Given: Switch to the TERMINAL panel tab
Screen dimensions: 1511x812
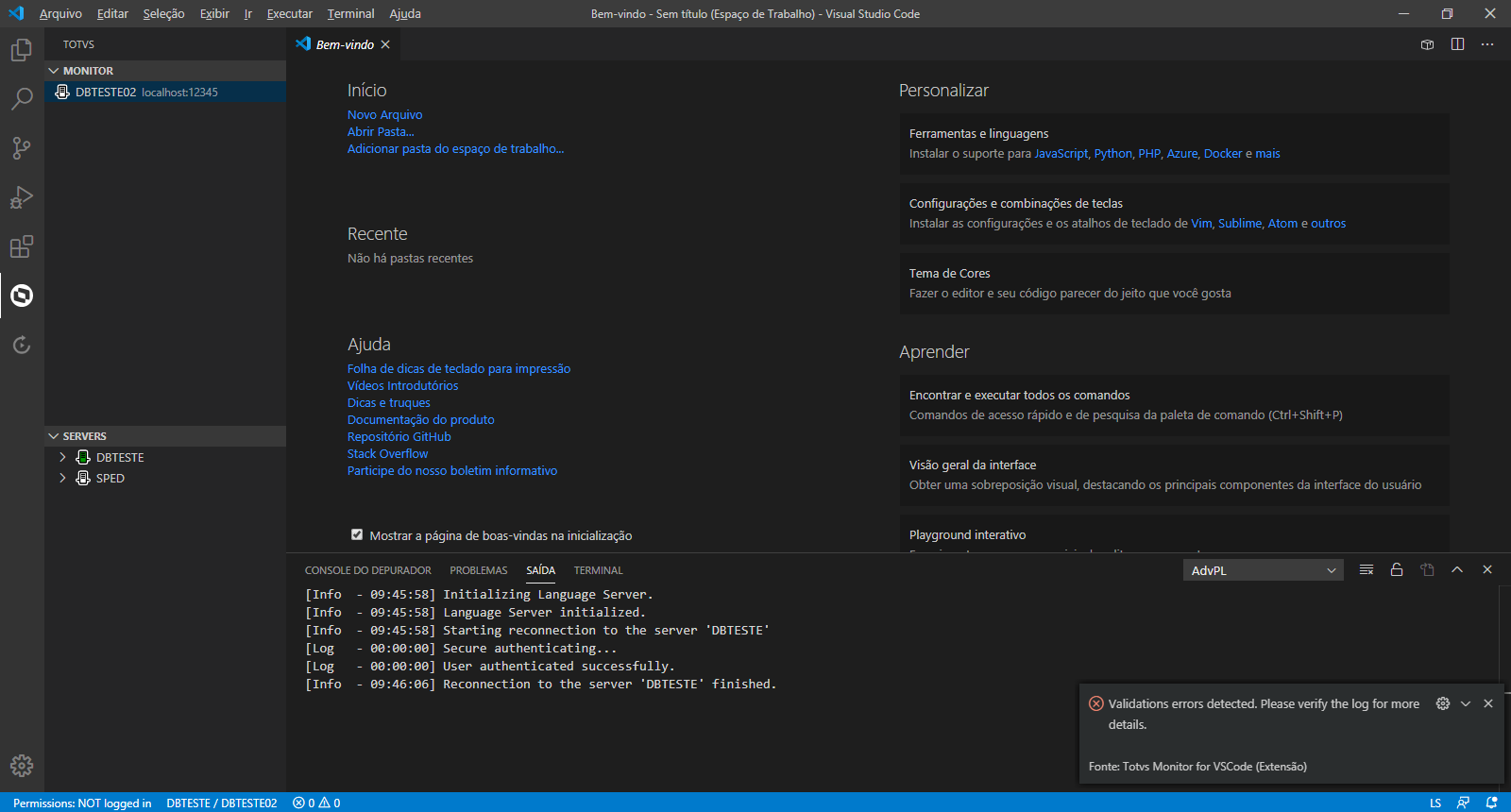Looking at the screenshot, I should click(x=599, y=570).
